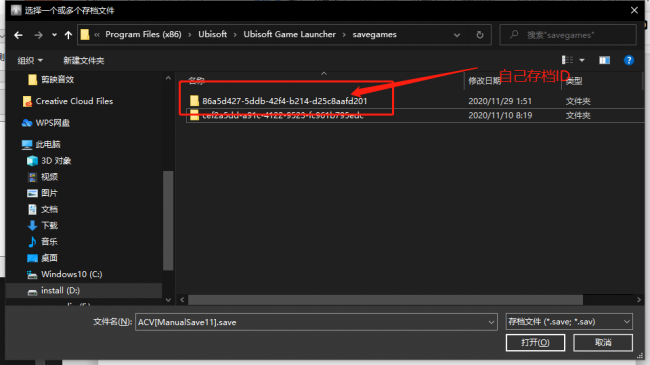Refresh the savegames folder view
Screen dimensions: 650x365
pyautogui.click(x=480, y=35)
